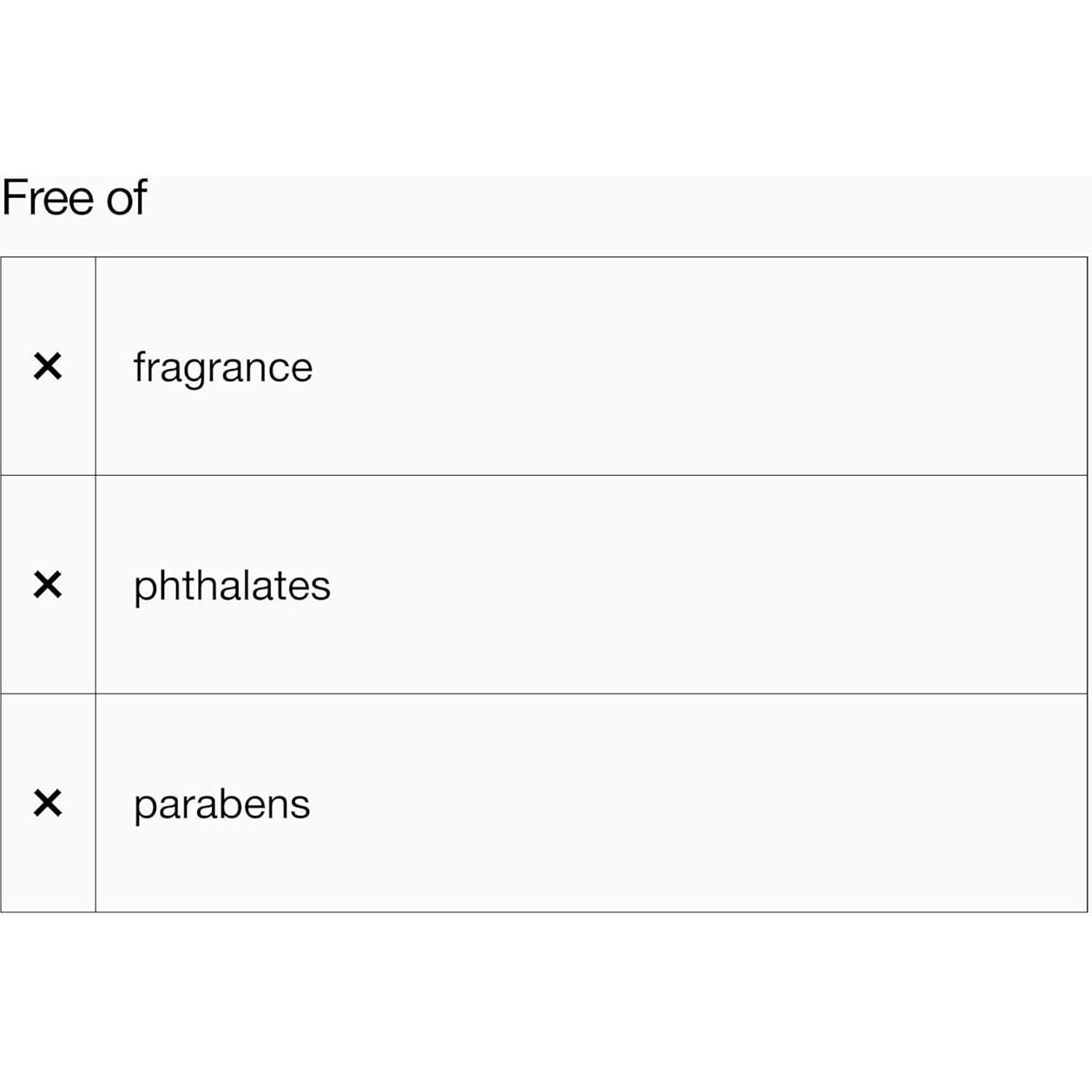The height and width of the screenshot is (1092, 1092).
Task: Click the row divider between phthalates and parabens
Action: coord(590,694)
